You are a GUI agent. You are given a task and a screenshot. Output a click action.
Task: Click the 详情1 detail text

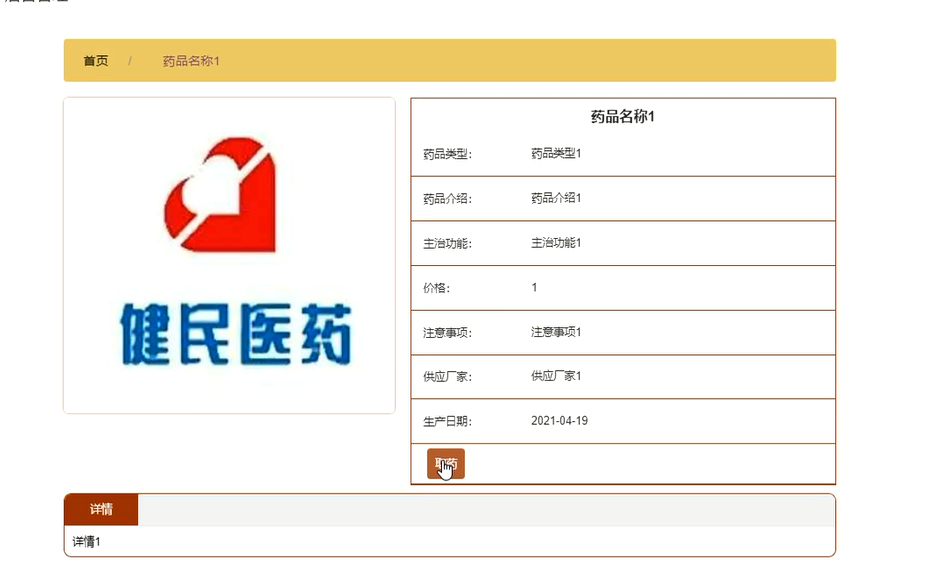point(87,542)
